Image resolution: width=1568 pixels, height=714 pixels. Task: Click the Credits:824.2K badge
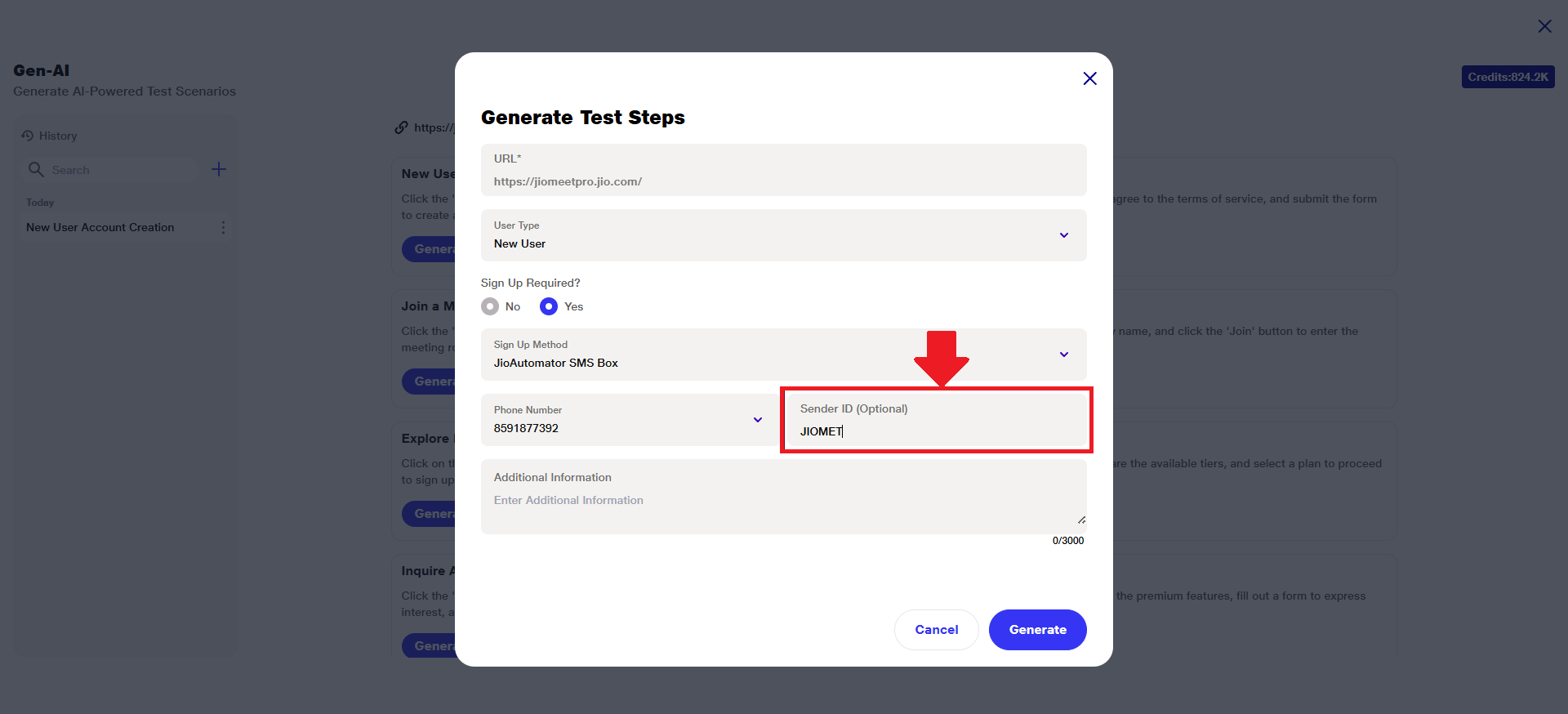[1508, 77]
